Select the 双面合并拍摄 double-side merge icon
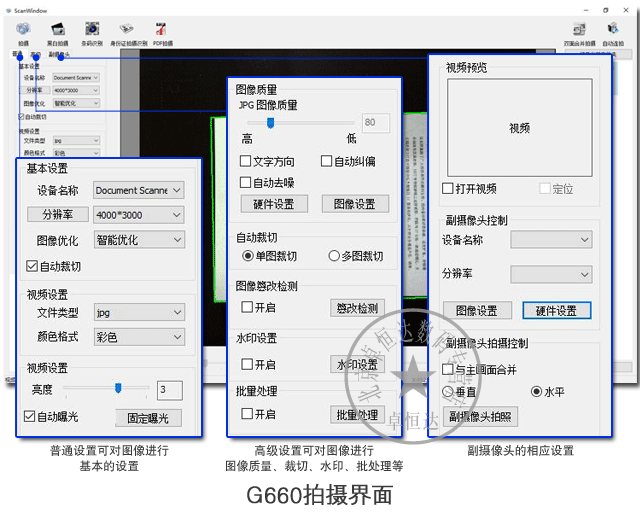Screen dimensions: 640x513 pos(579,29)
